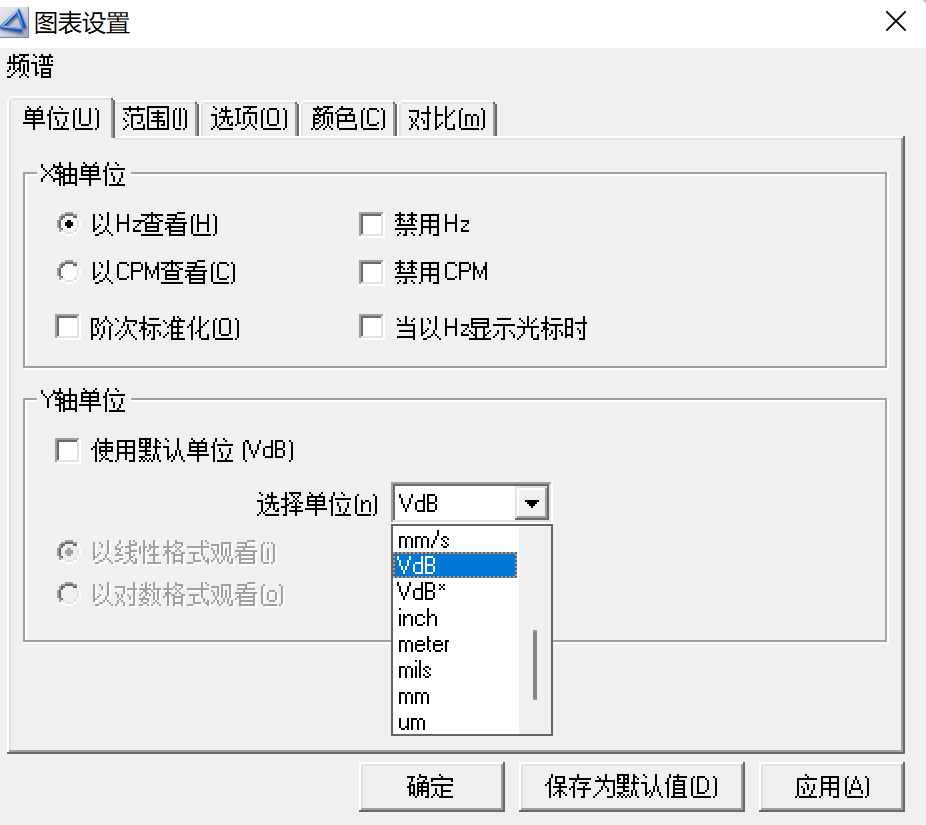The height and width of the screenshot is (825, 926).
Task: Click the 应用 button to apply settings
Action: point(832,786)
